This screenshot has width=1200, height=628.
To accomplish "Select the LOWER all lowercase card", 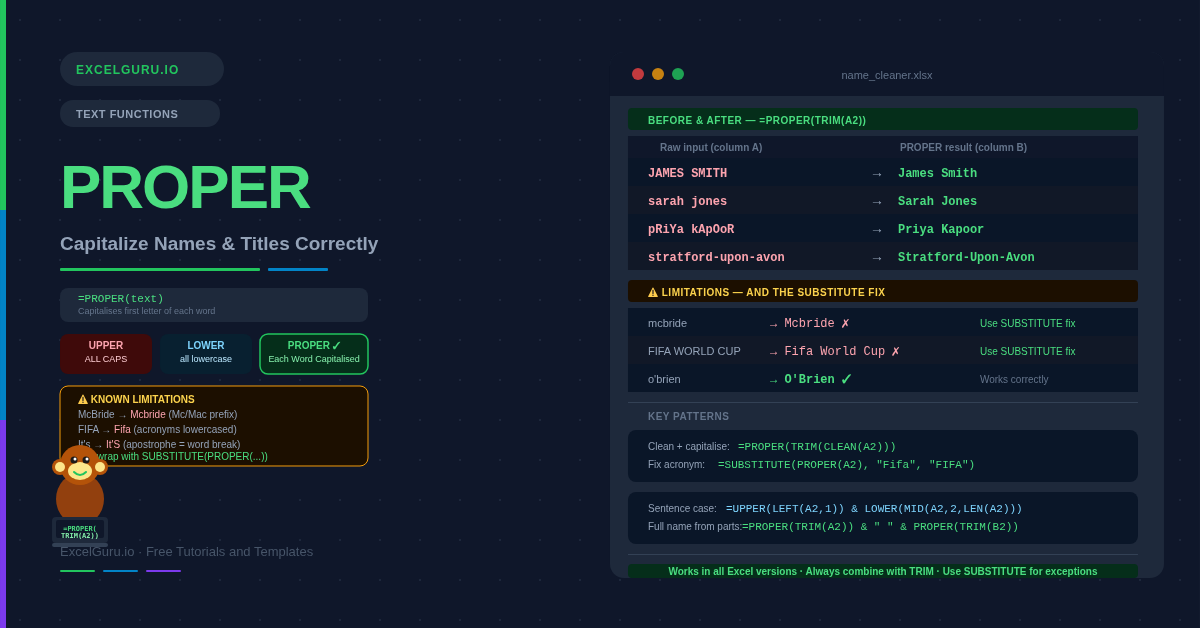I will click(x=206, y=354).
